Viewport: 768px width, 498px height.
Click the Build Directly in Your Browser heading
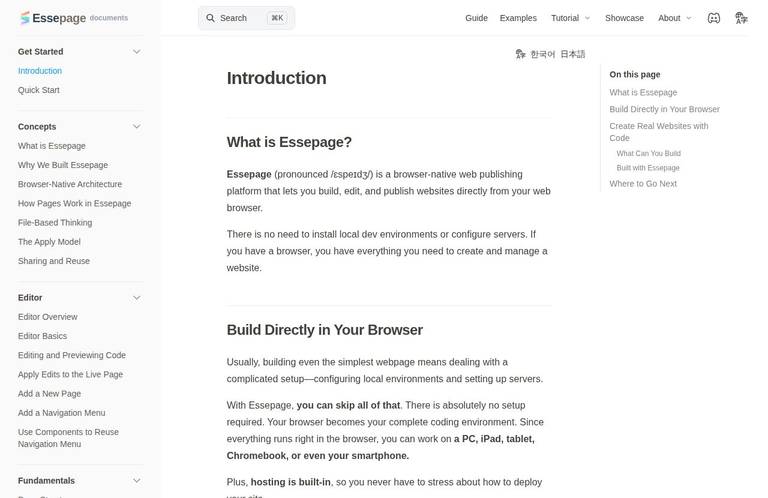[324, 330]
